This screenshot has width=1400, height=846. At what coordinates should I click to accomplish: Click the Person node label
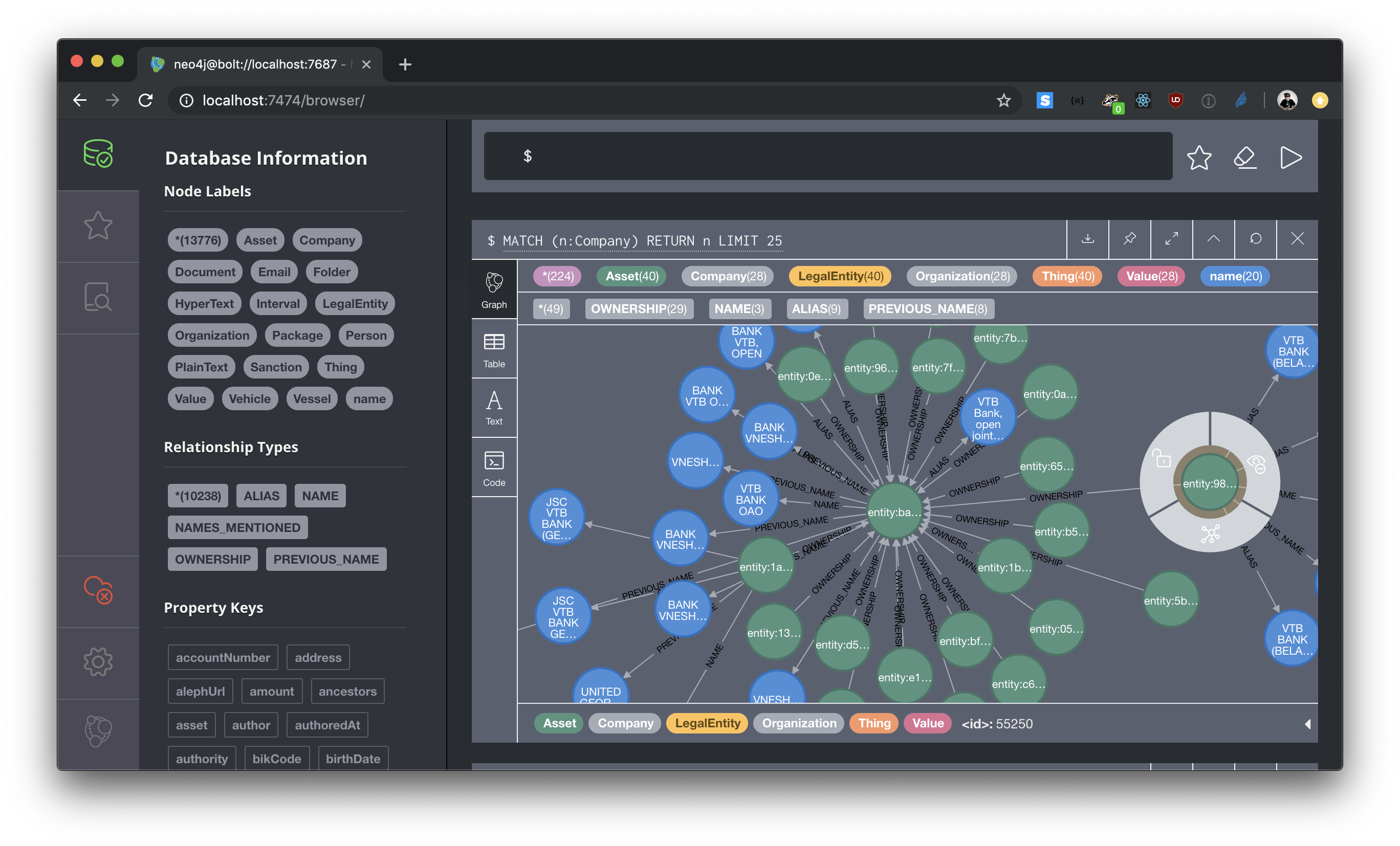(x=366, y=336)
